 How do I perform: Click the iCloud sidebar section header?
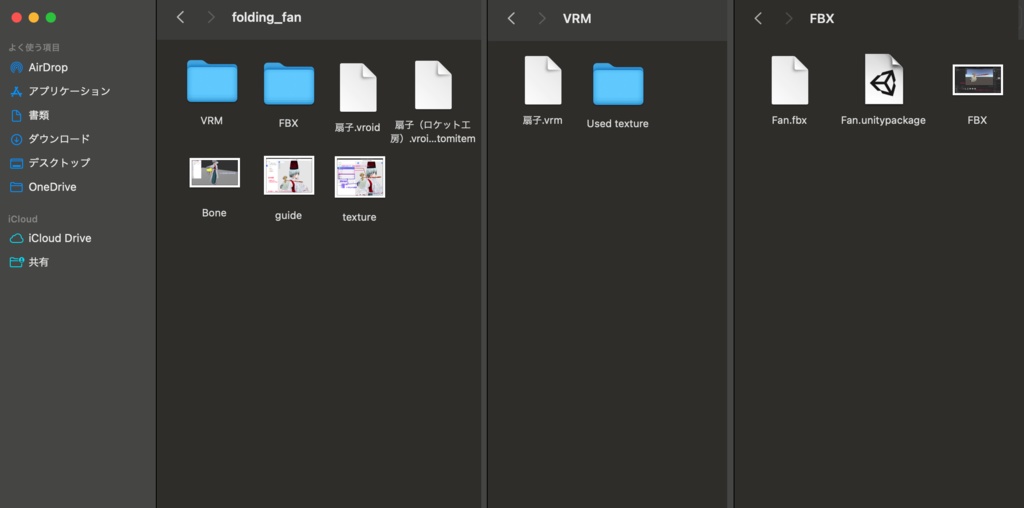coord(22,219)
